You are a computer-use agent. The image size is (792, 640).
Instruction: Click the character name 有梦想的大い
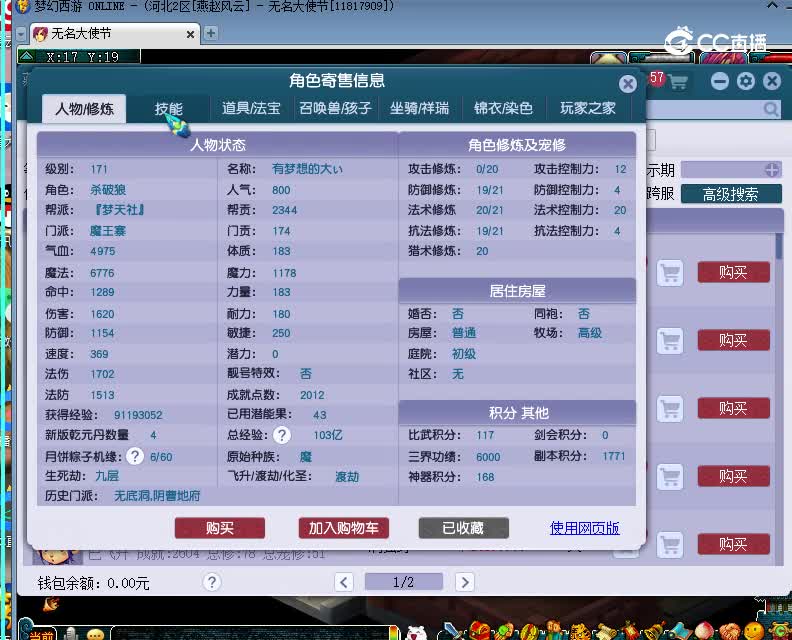click(x=307, y=169)
